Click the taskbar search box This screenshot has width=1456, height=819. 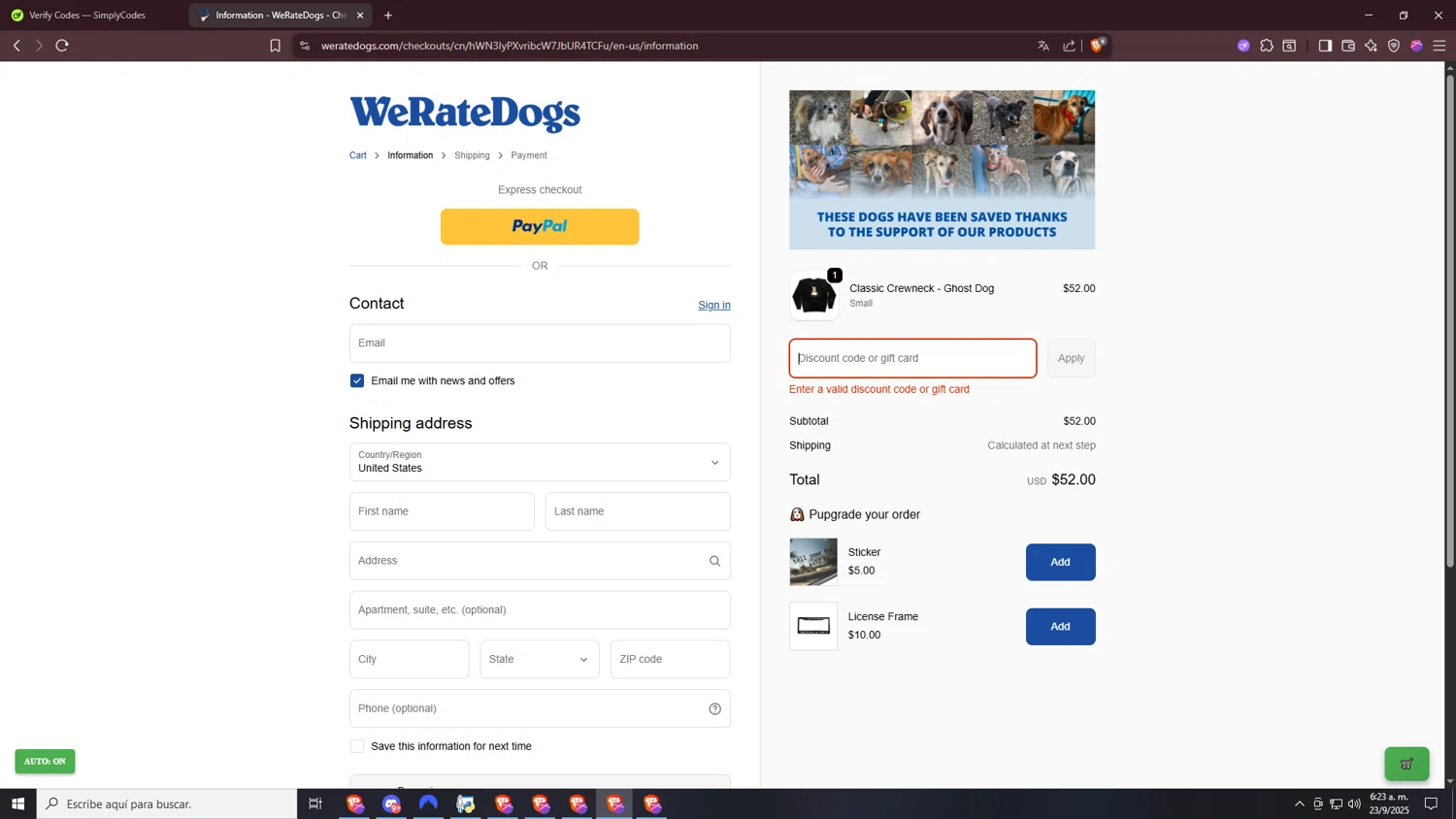(167, 803)
